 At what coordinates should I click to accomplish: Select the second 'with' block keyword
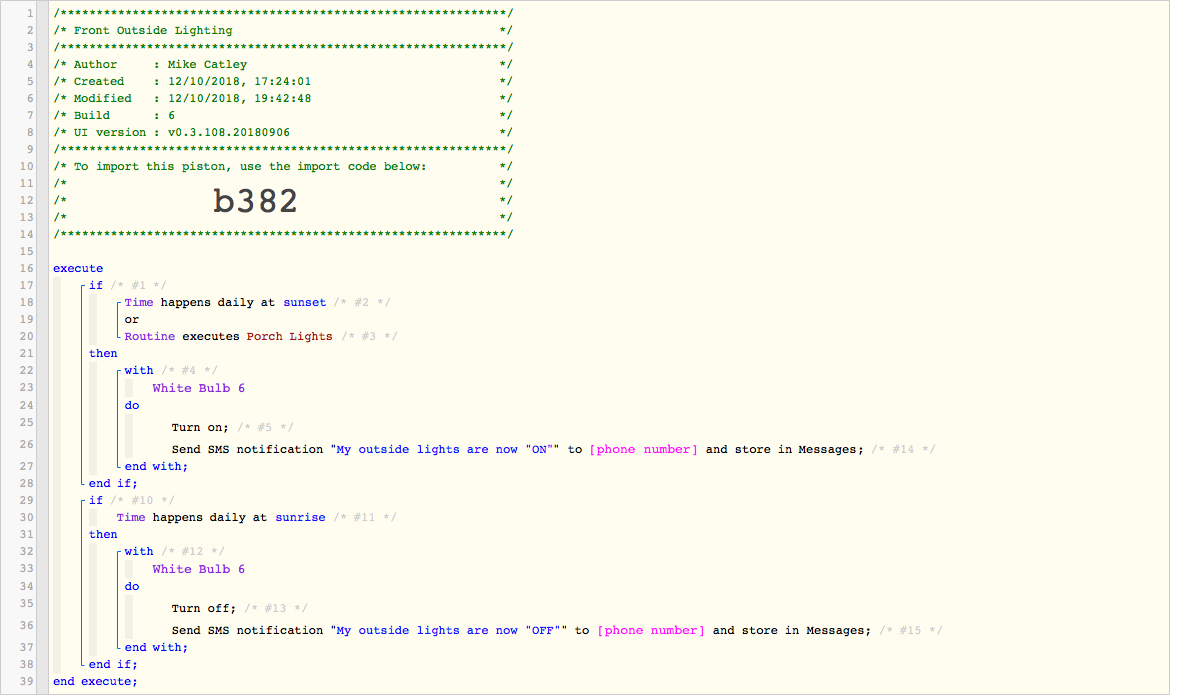tap(139, 551)
